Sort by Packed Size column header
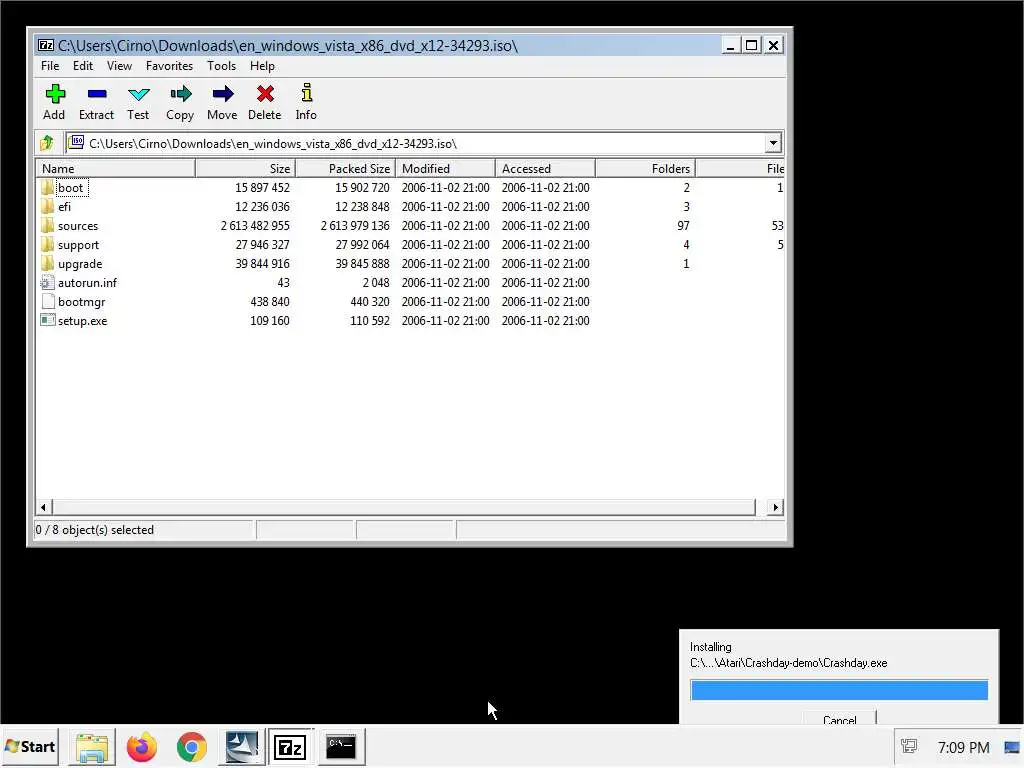Screen dimensions: 1024x768 tap(345, 168)
